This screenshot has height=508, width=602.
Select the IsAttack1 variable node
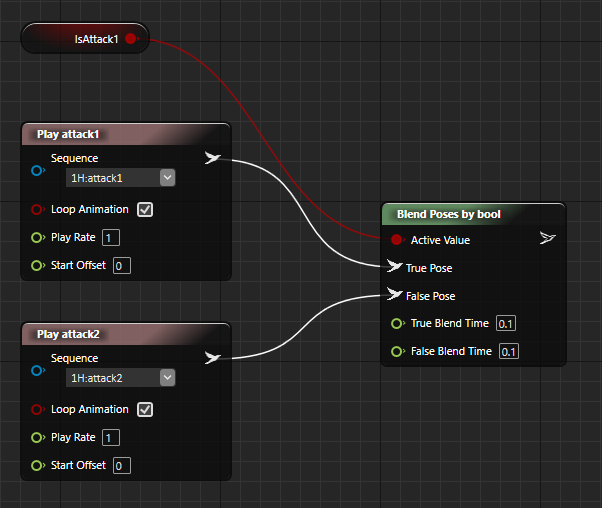pos(84,38)
